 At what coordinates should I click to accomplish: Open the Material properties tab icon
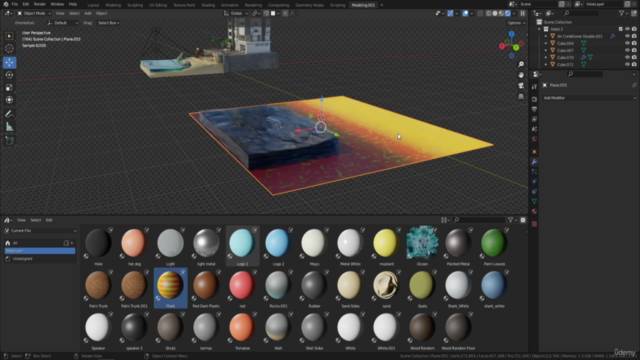[x=534, y=211]
